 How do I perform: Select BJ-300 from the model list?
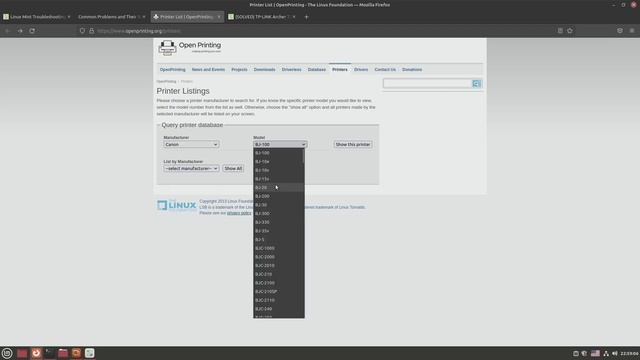tap(278, 213)
